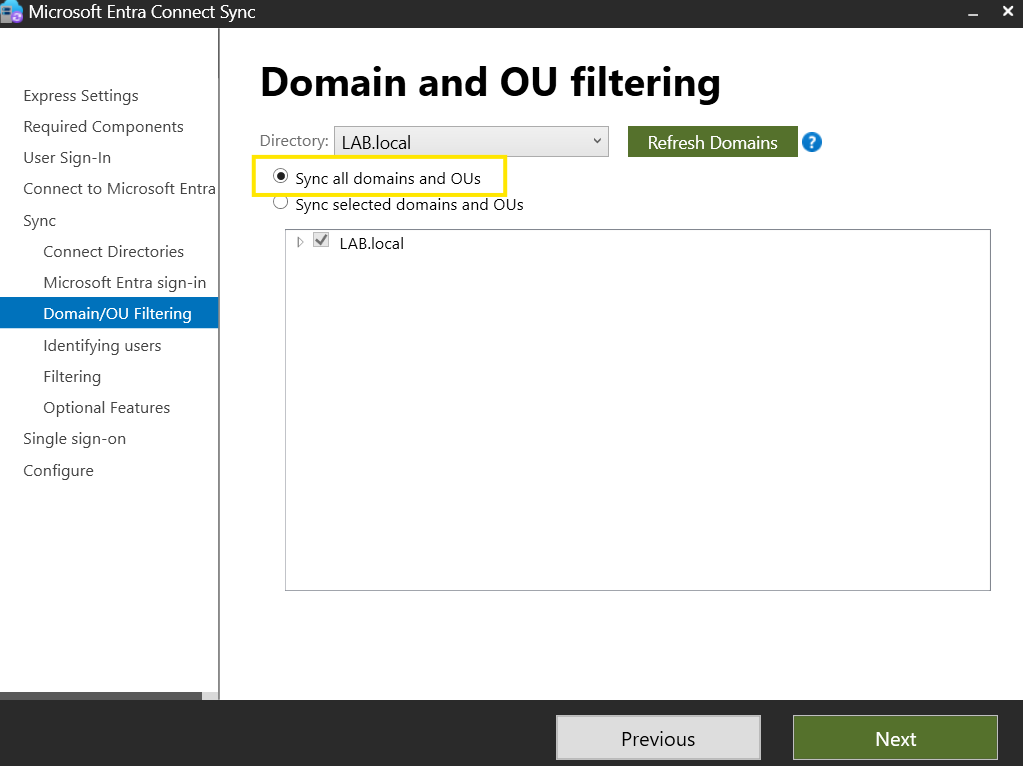Go to Required Components step
Screen dimensions: 1023x766
104,127
